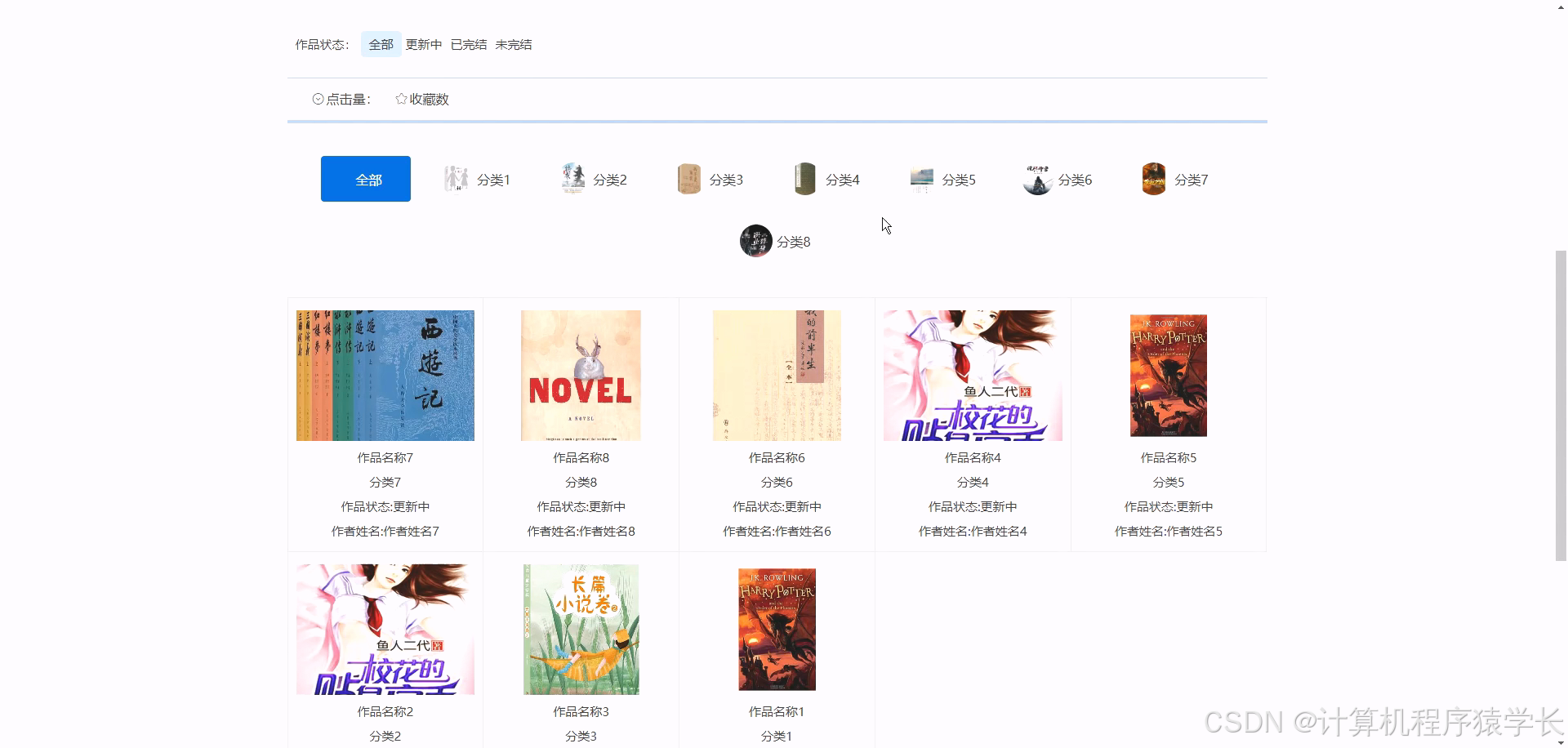This screenshot has height=748, width=1568.
Task: Select the 分类7 category icon
Action: 1154,178
